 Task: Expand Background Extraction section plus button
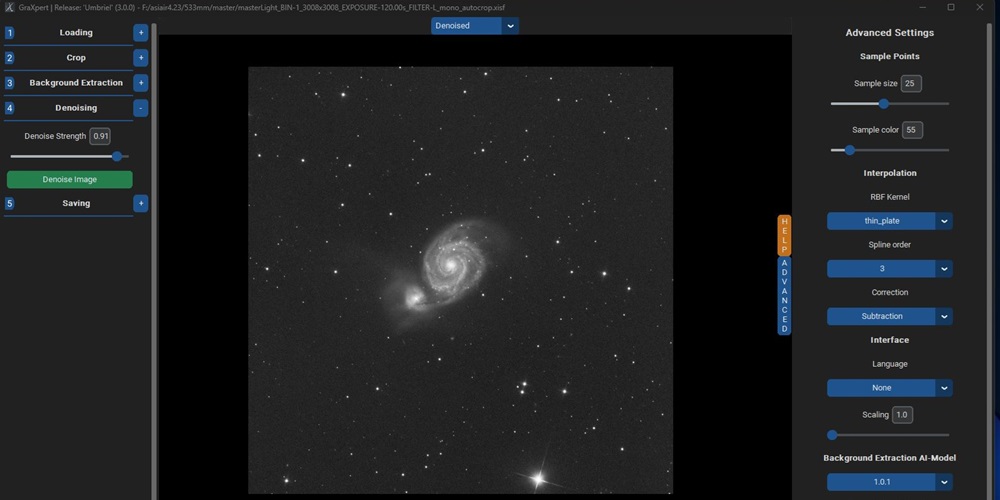click(x=141, y=83)
